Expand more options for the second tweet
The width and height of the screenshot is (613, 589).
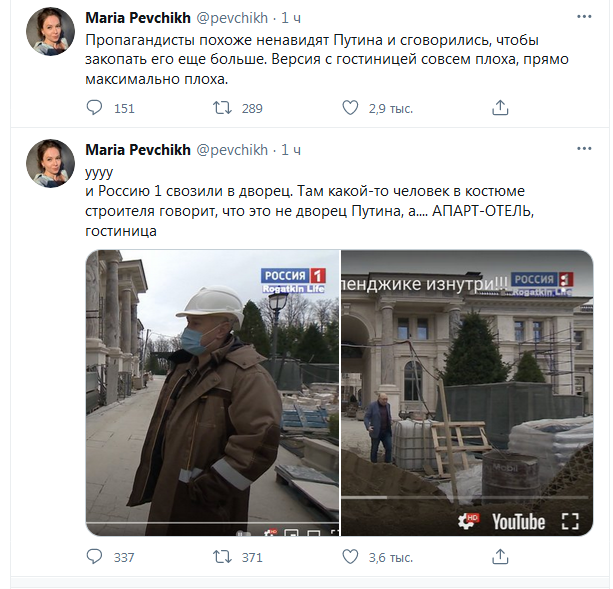[x=584, y=149]
